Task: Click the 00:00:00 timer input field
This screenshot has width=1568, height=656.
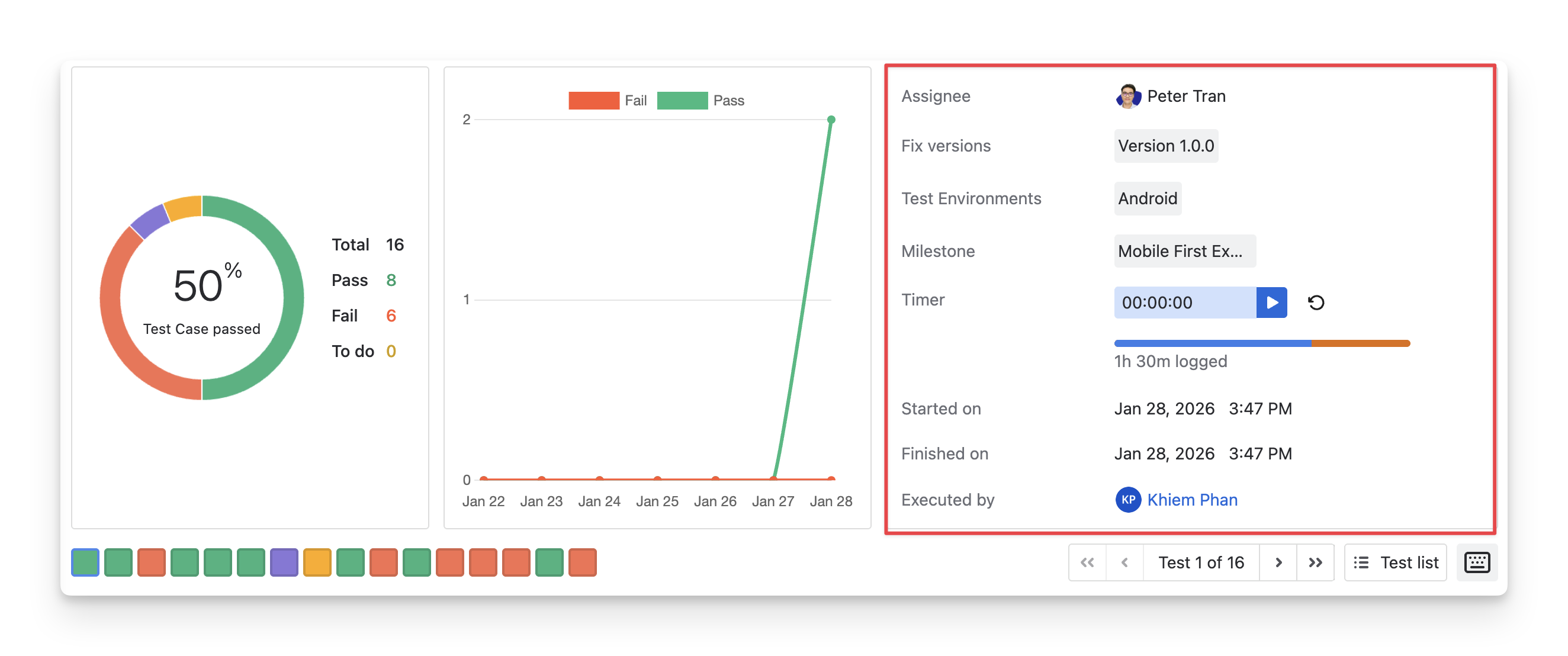Action: pos(1184,303)
